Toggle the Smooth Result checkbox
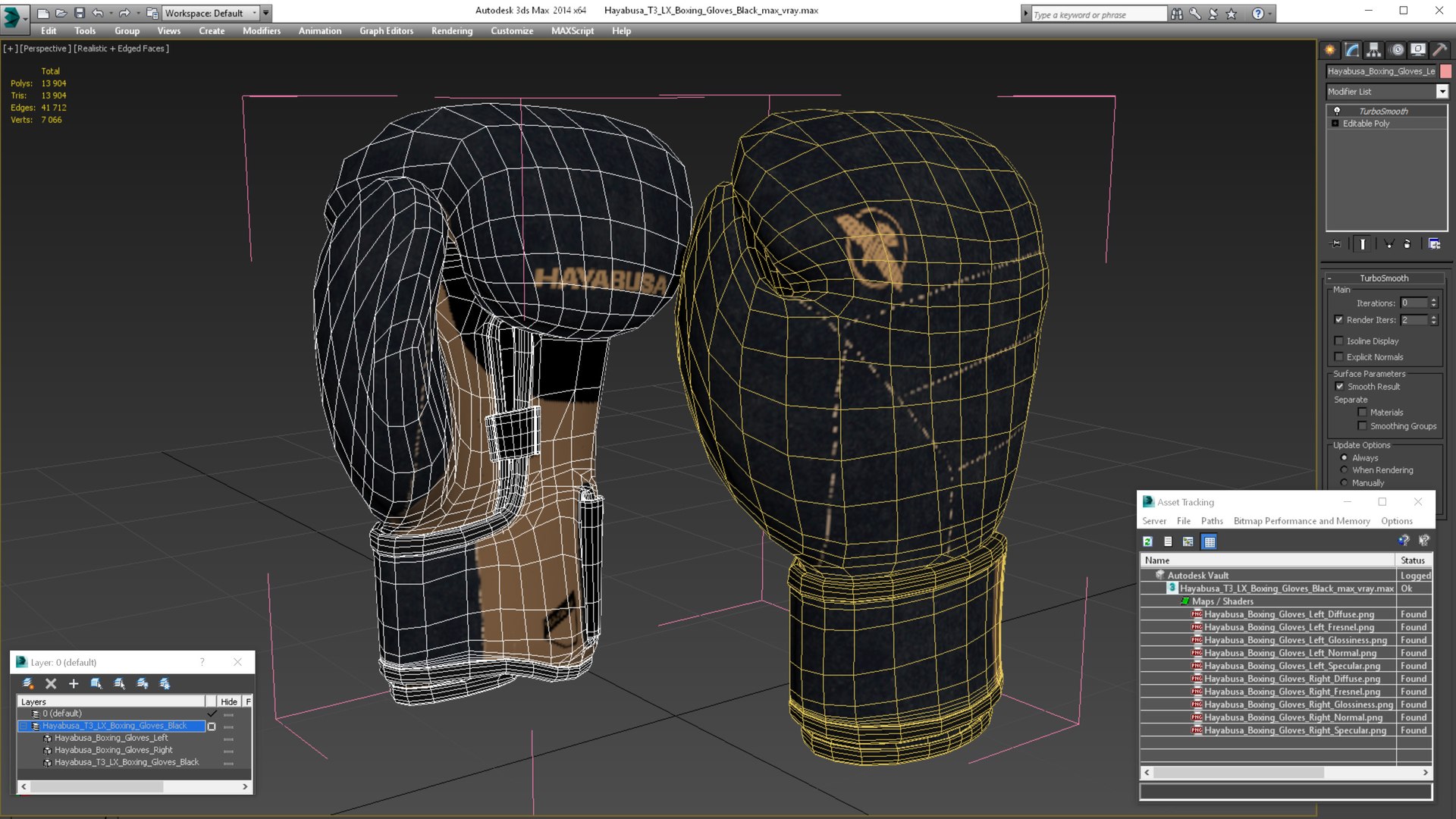The height and width of the screenshot is (819, 1456). [x=1339, y=387]
